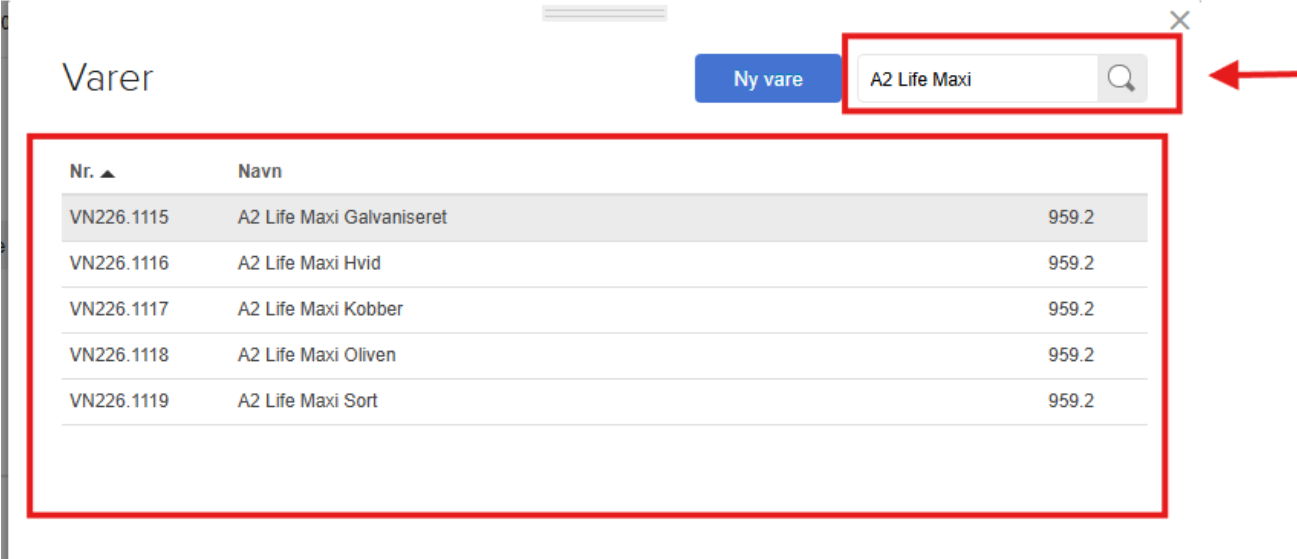
Task: Create a new item with Ny vare
Action: (x=768, y=79)
